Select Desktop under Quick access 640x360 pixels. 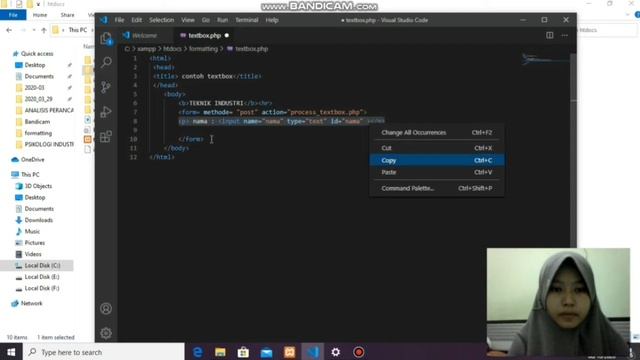click(35, 65)
